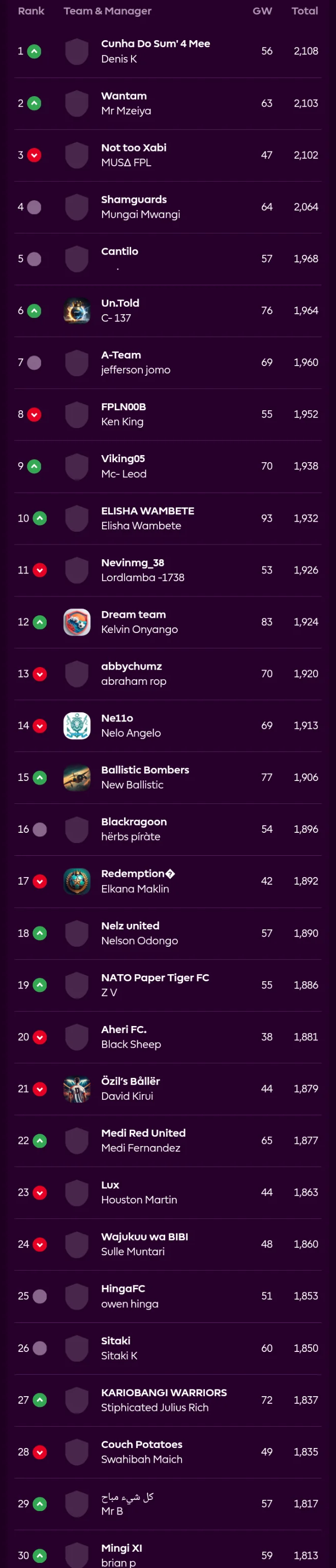
Task: Click the default shield badge for Wantam
Action: pos(77,104)
